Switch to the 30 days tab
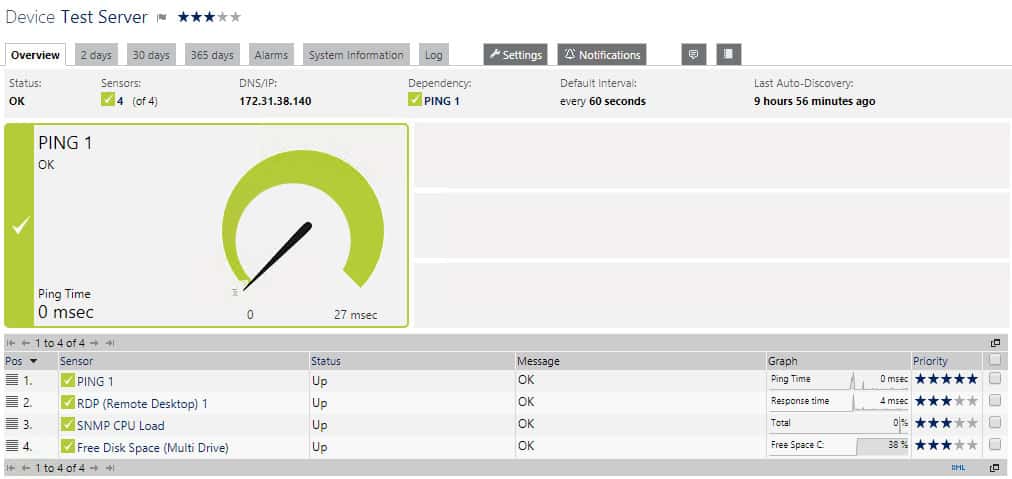1012x479 pixels. pyautogui.click(x=150, y=55)
